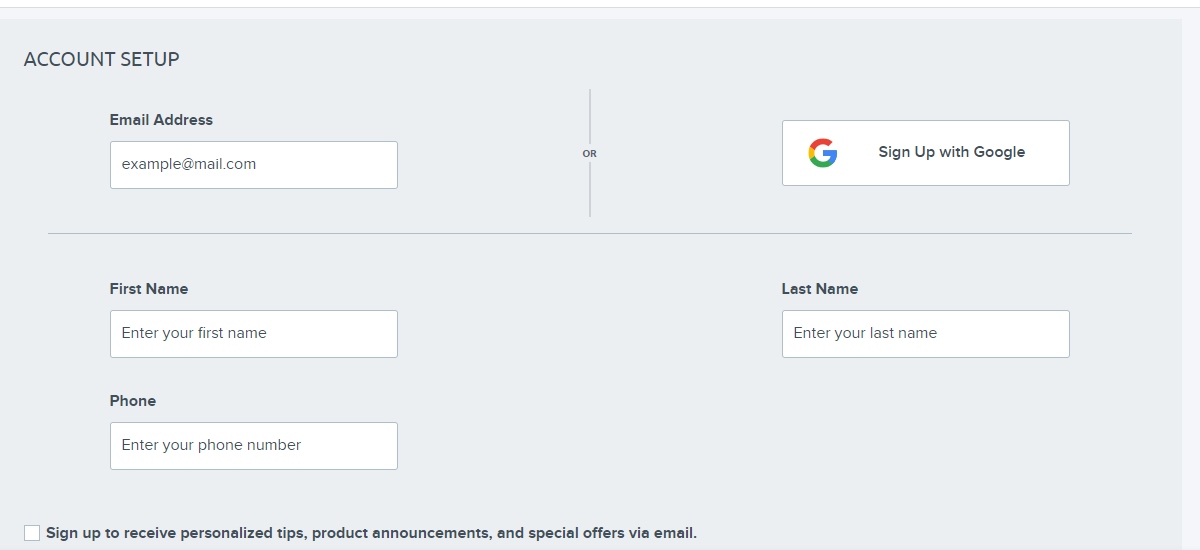Click the ACCOUNT SETUP heading

pos(101,59)
